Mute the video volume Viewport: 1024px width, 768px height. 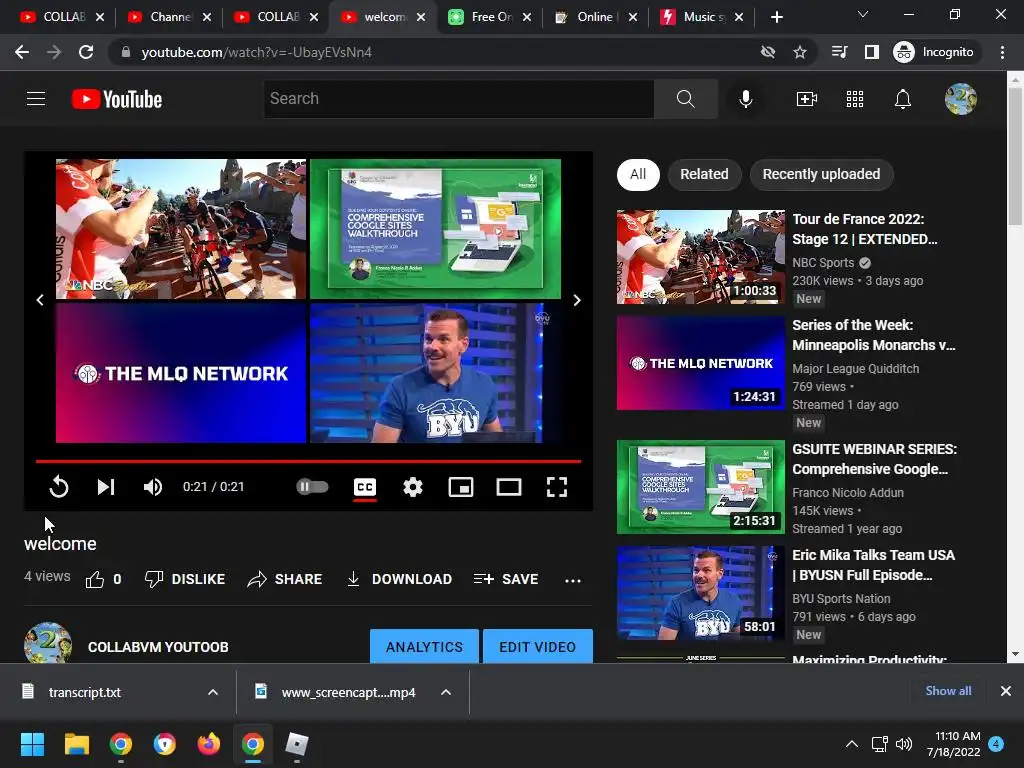coord(153,487)
